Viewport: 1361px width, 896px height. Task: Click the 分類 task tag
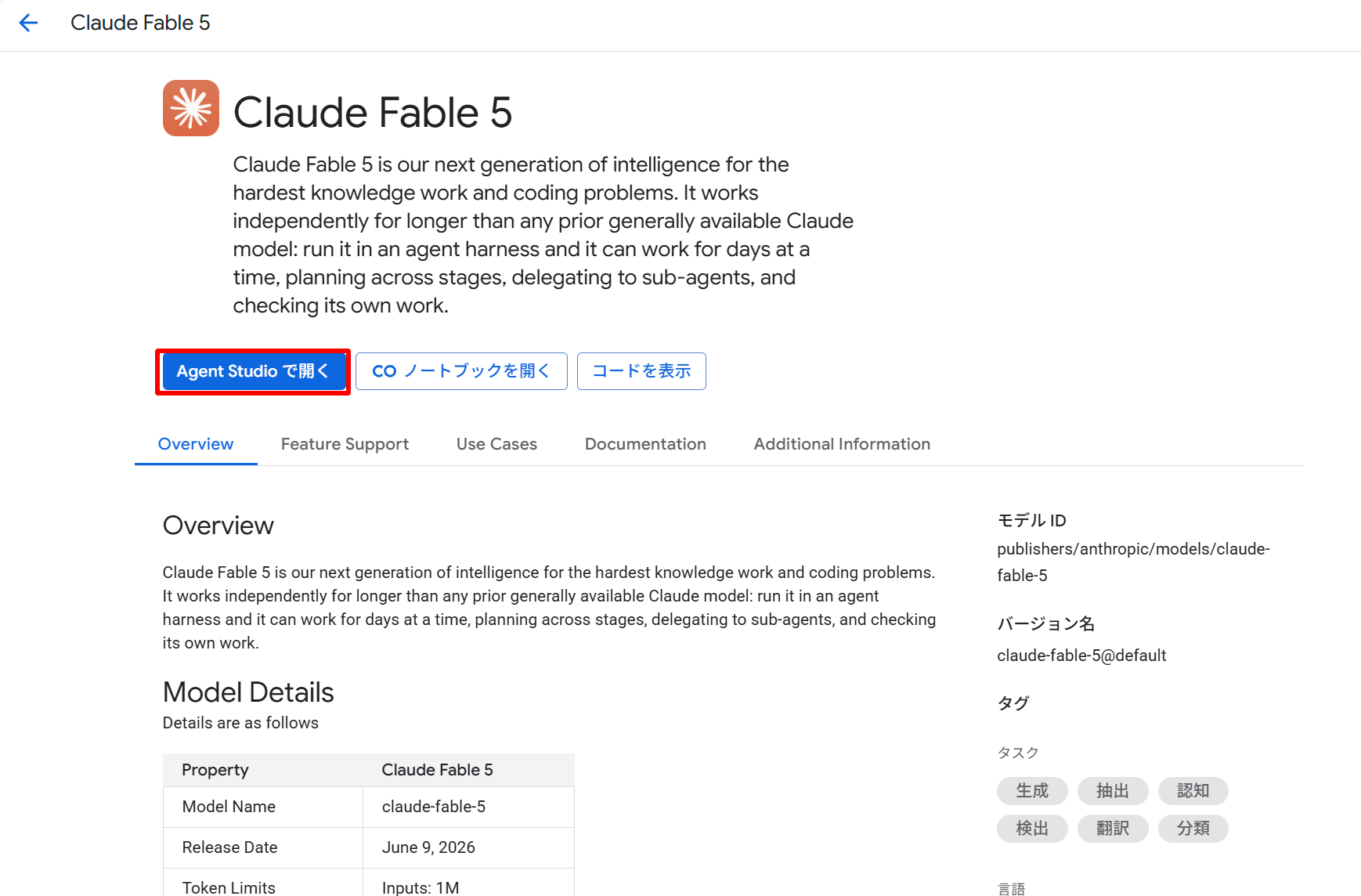[x=1193, y=829]
